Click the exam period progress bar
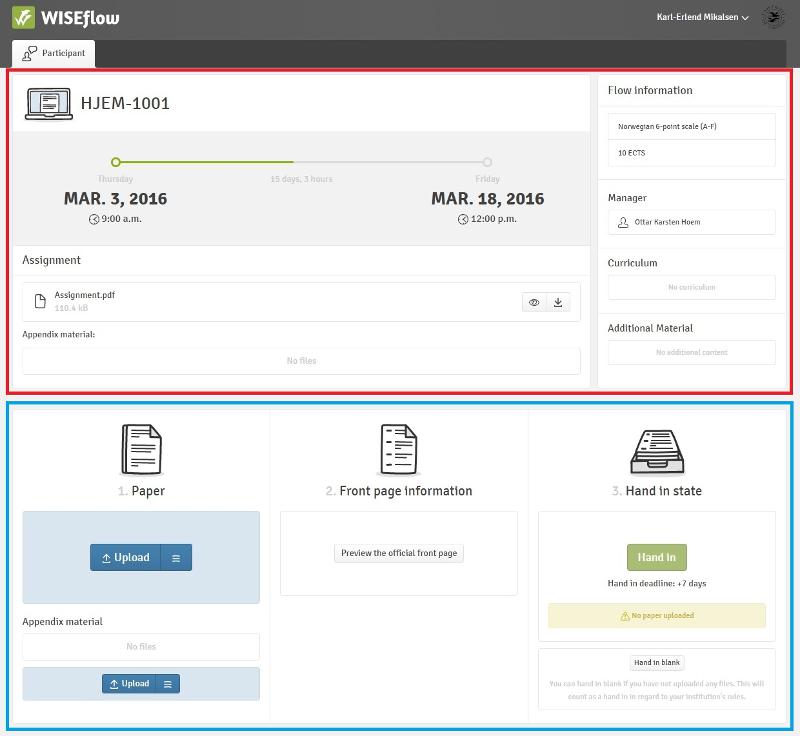This screenshot has width=800, height=736. (x=300, y=161)
